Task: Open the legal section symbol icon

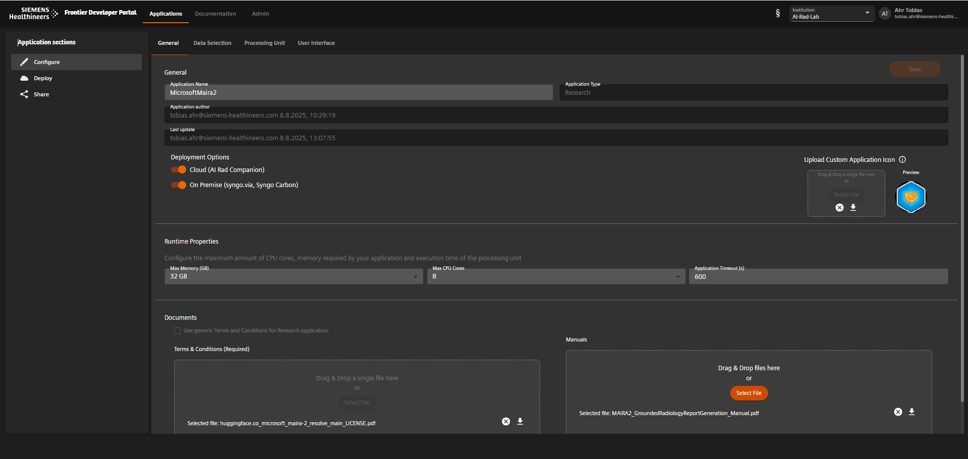Action: [x=777, y=13]
